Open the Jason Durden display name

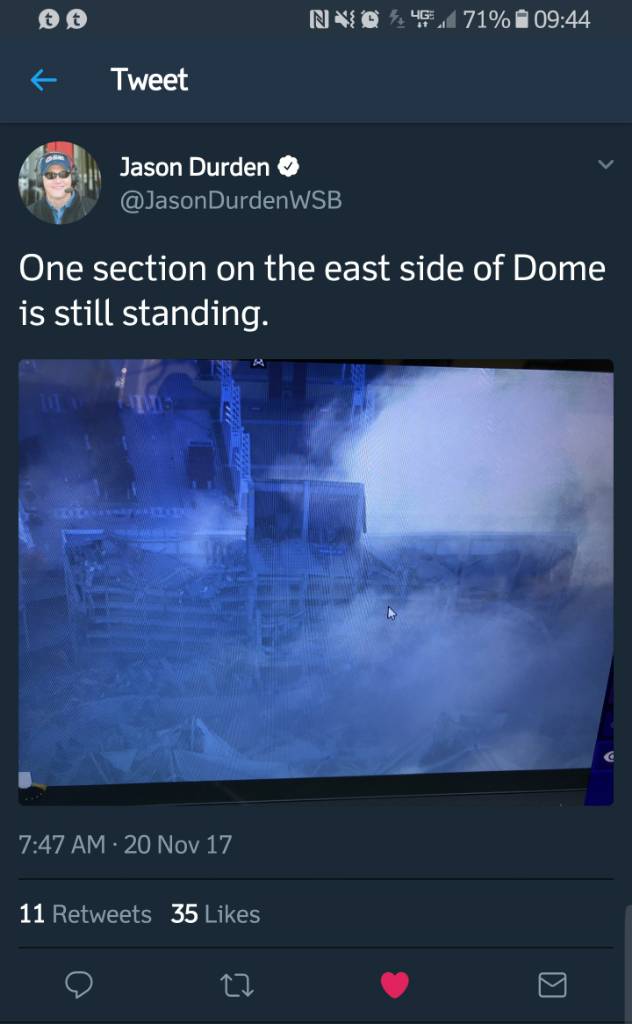tap(194, 167)
